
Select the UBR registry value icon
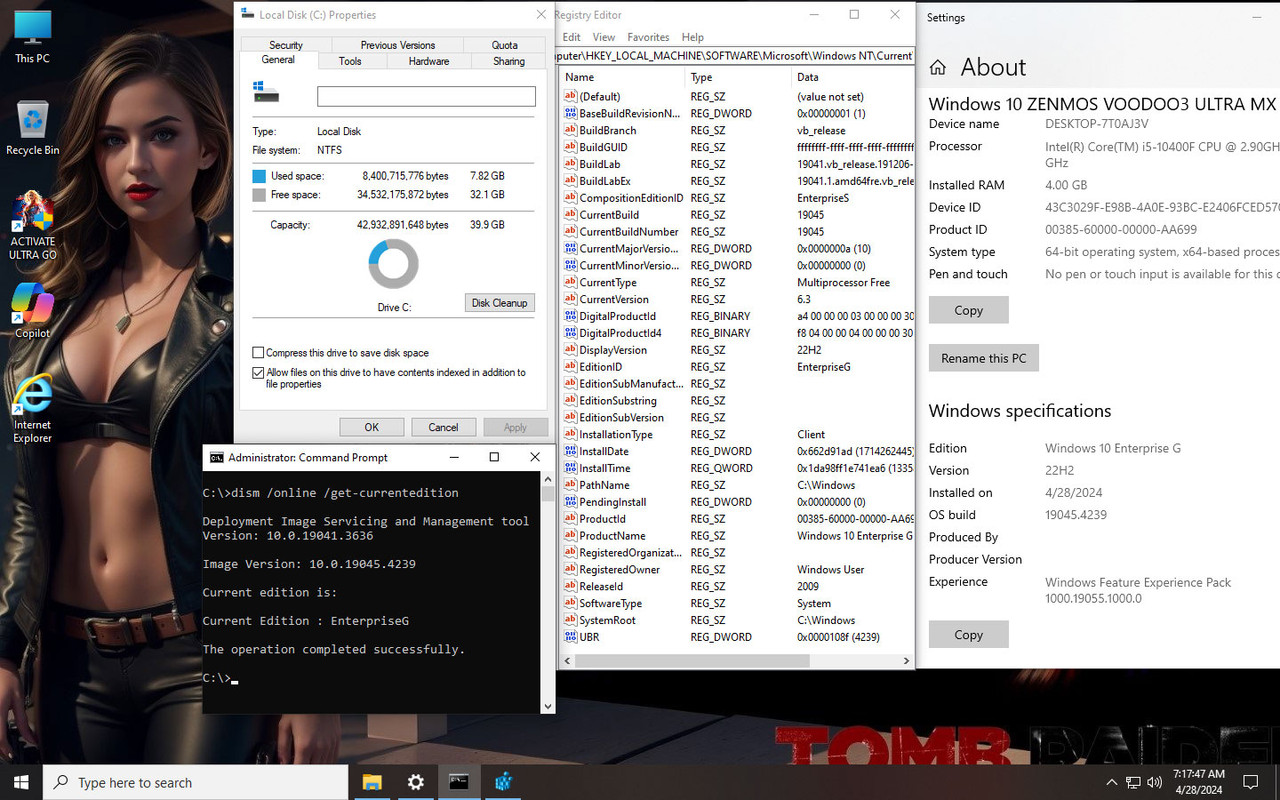pos(570,637)
